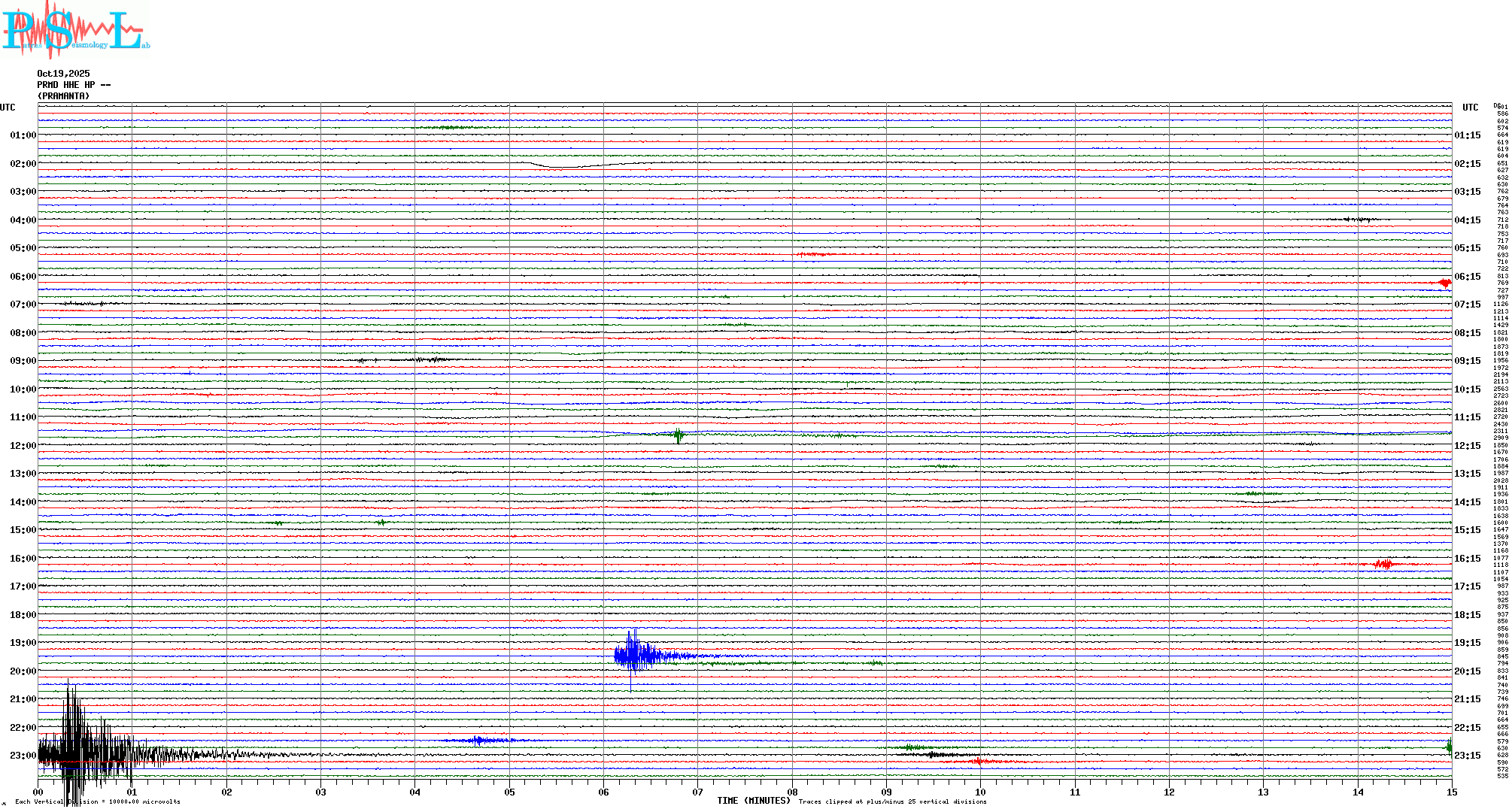Click the right UTC axis heading

(1470, 108)
